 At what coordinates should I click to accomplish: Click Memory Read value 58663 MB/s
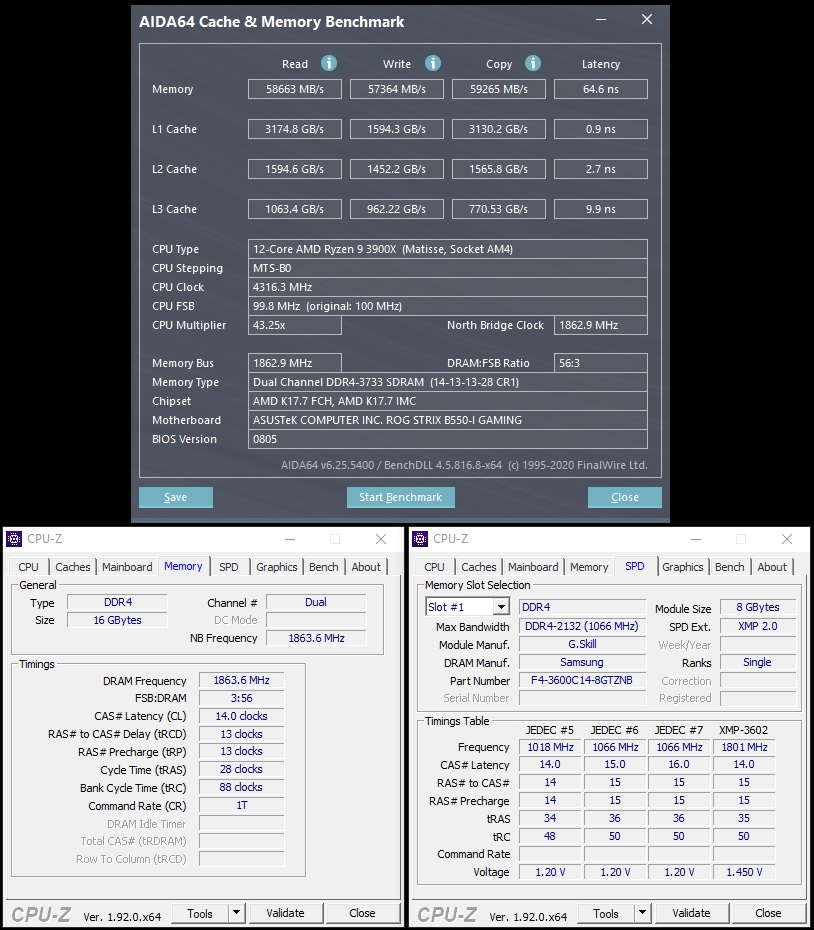point(295,89)
